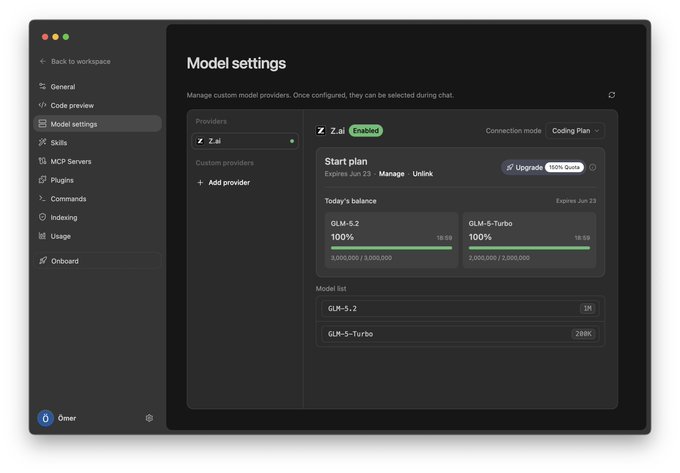Image resolution: width=680 pixels, height=473 pixels.
Task: Select Z.ai provider row
Action: coord(245,141)
